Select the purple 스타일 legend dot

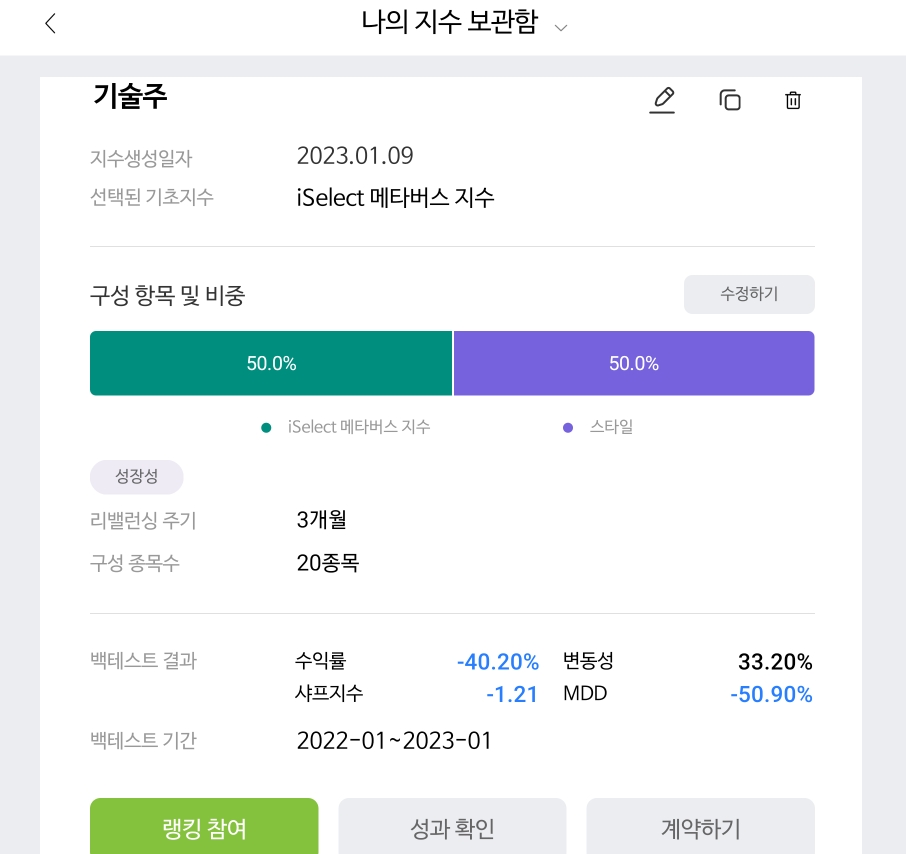point(568,428)
